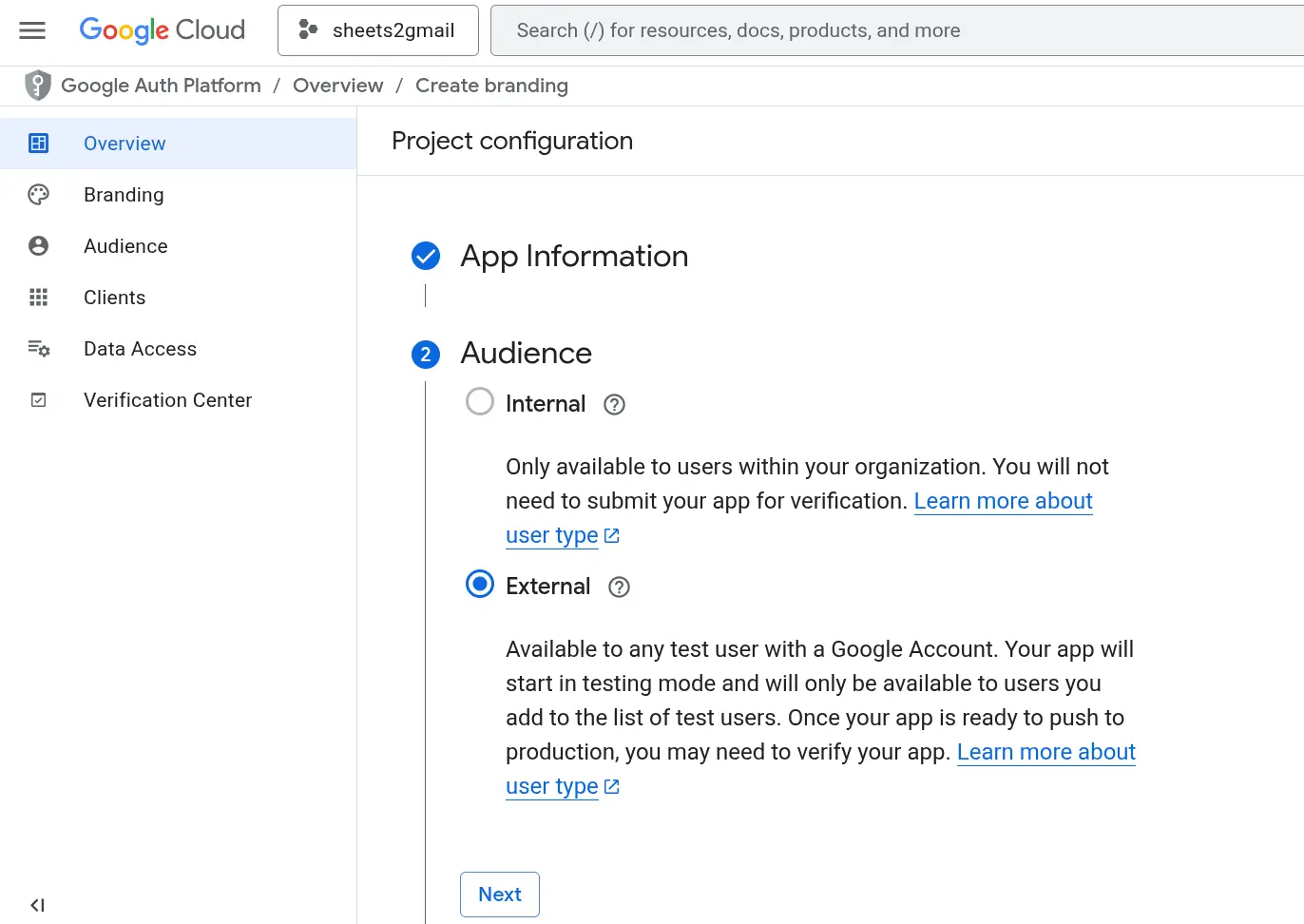
Task: Open Learn more link under External
Action: click(1045, 752)
